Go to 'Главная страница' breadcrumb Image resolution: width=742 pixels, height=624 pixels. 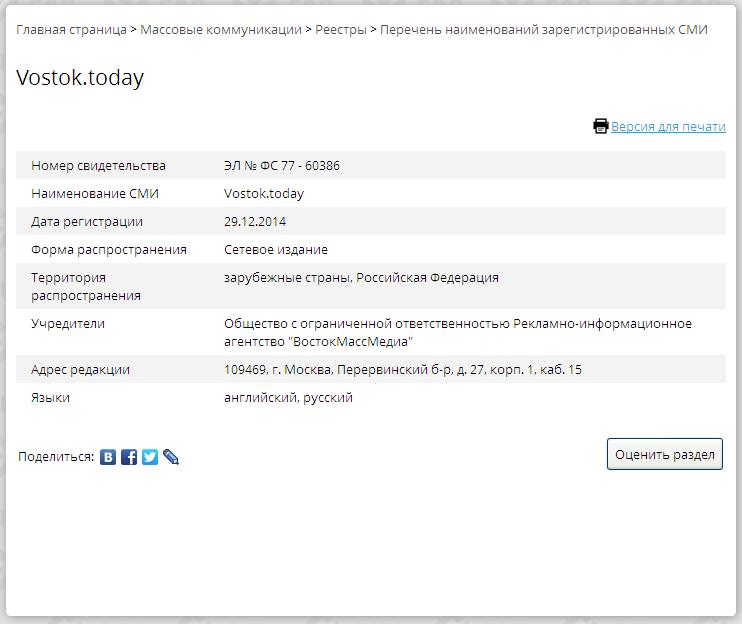tap(71, 29)
